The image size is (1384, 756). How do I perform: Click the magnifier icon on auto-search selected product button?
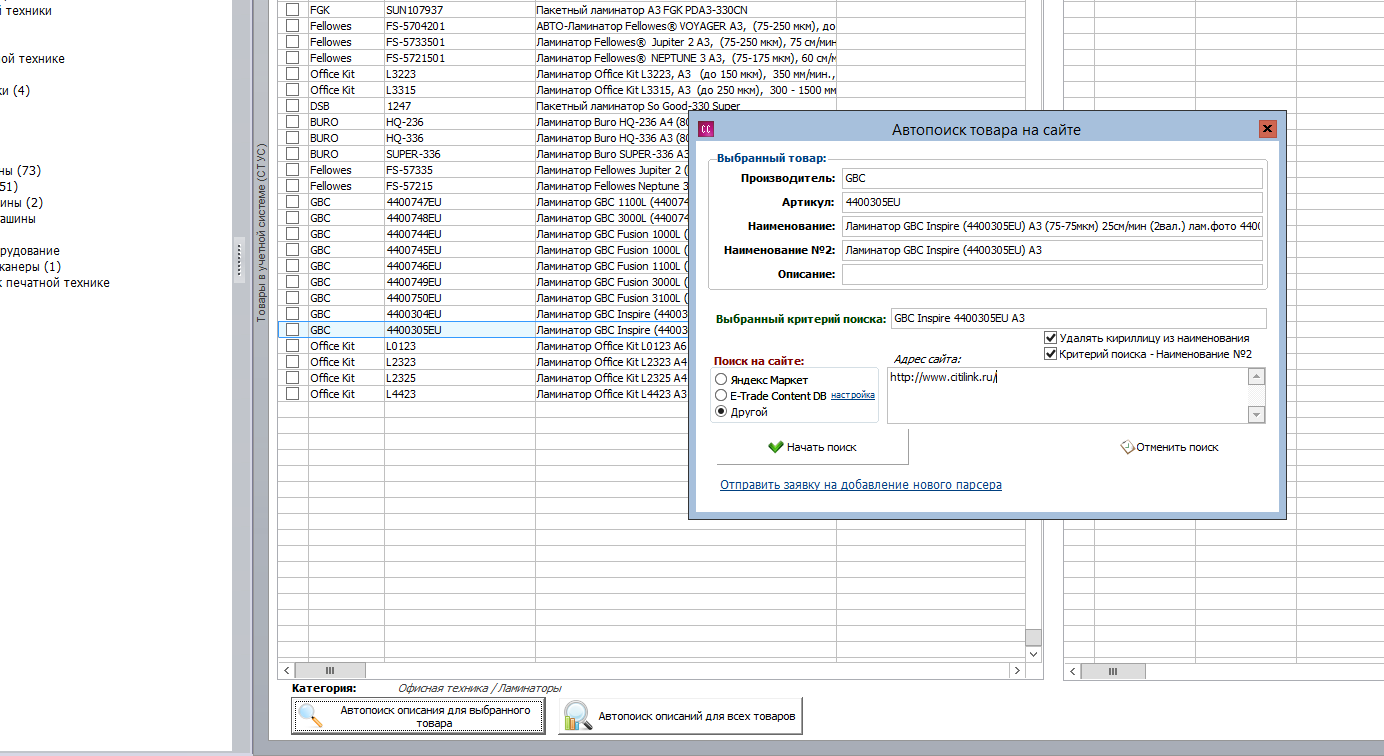pos(311,715)
